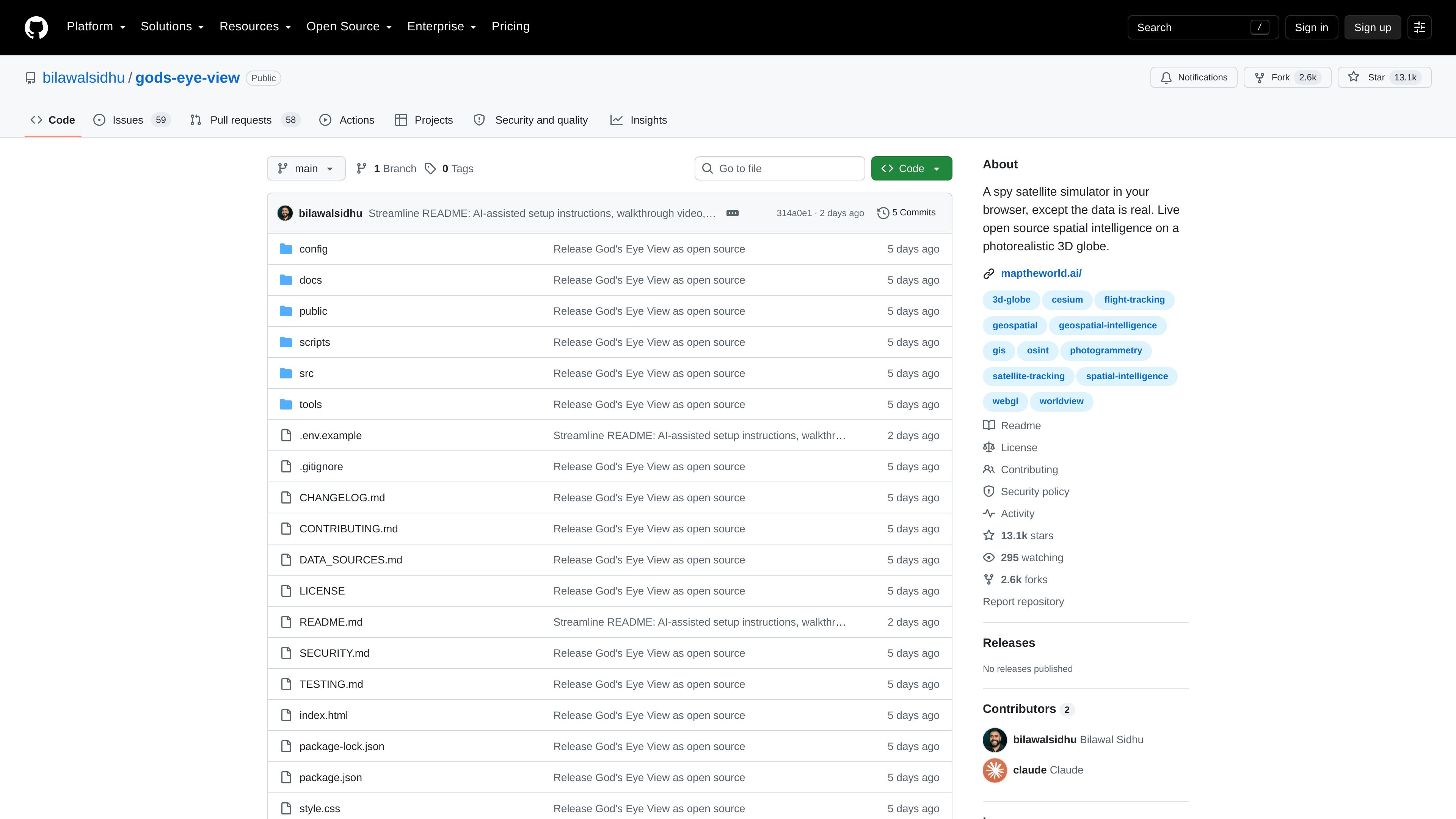Click the stars count star icon
The height and width of the screenshot is (819, 1456).
coord(988,535)
